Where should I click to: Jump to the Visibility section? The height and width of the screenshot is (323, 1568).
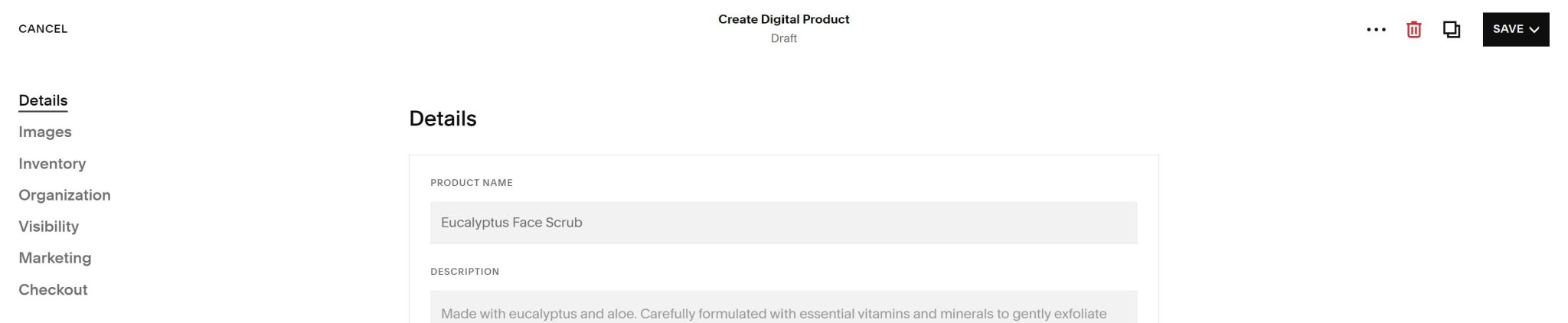(48, 227)
